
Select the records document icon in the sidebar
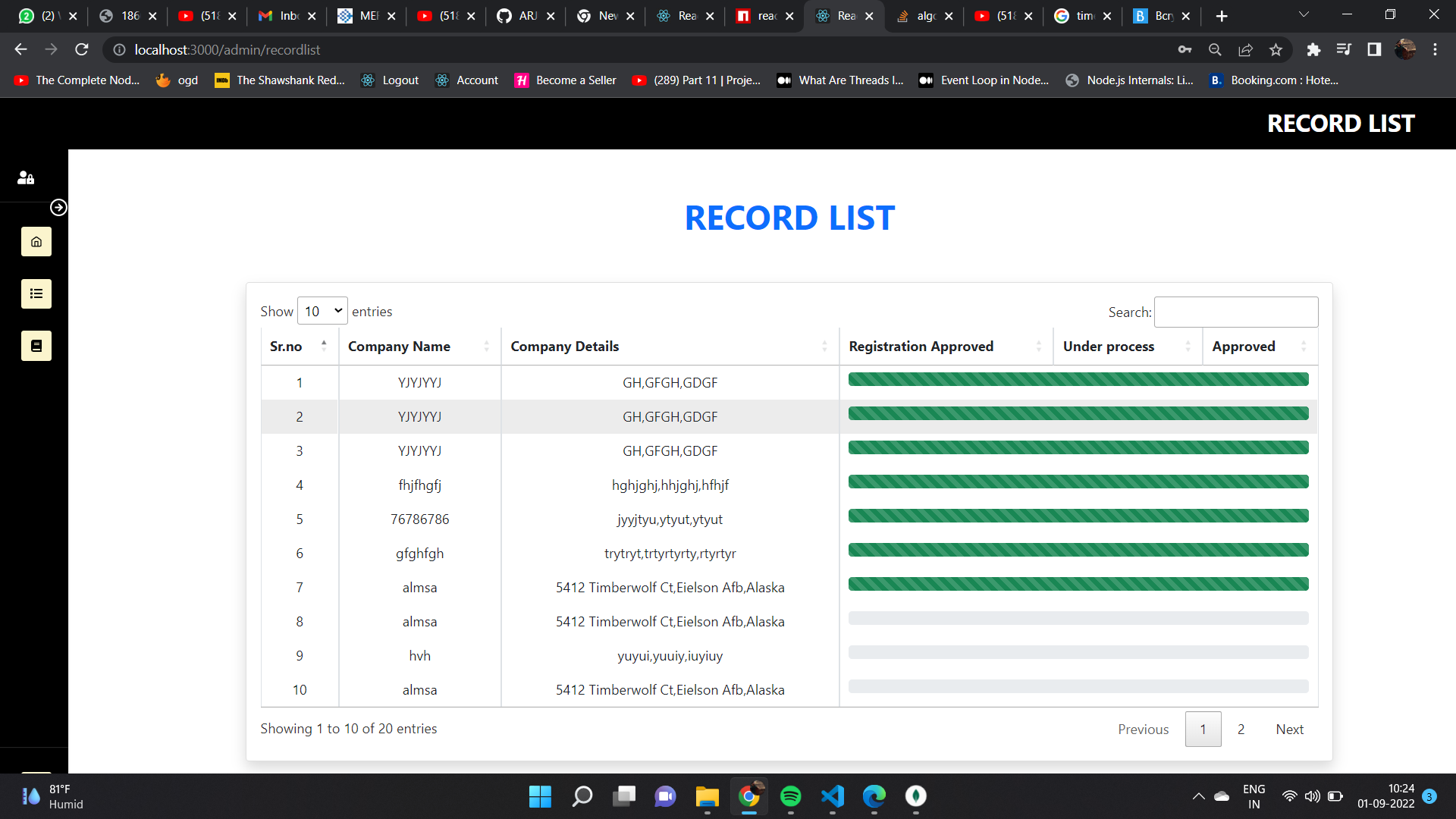click(x=36, y=345)
